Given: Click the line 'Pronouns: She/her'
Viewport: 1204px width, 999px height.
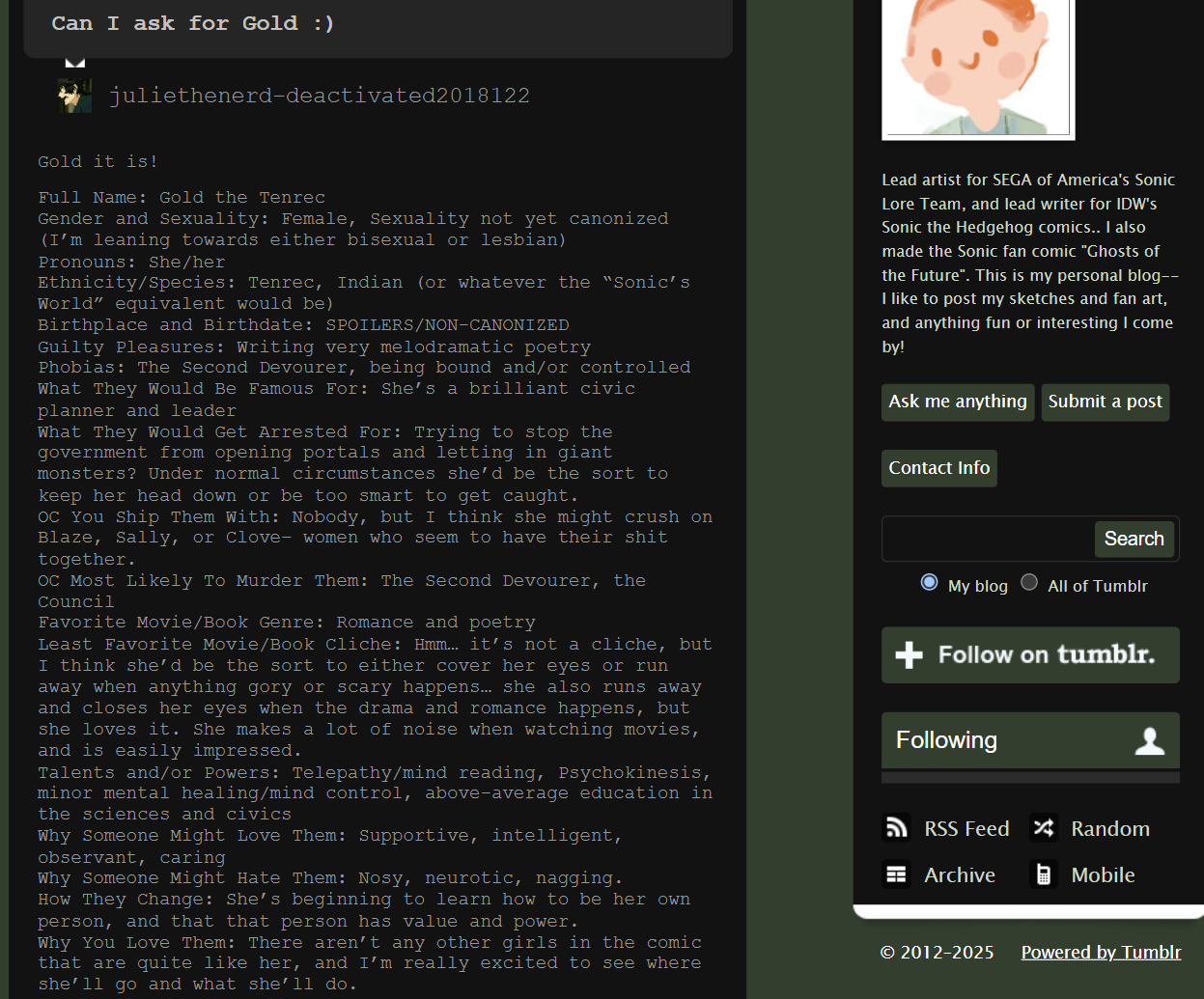Looking at the screenshot, I should click(131, 262).
